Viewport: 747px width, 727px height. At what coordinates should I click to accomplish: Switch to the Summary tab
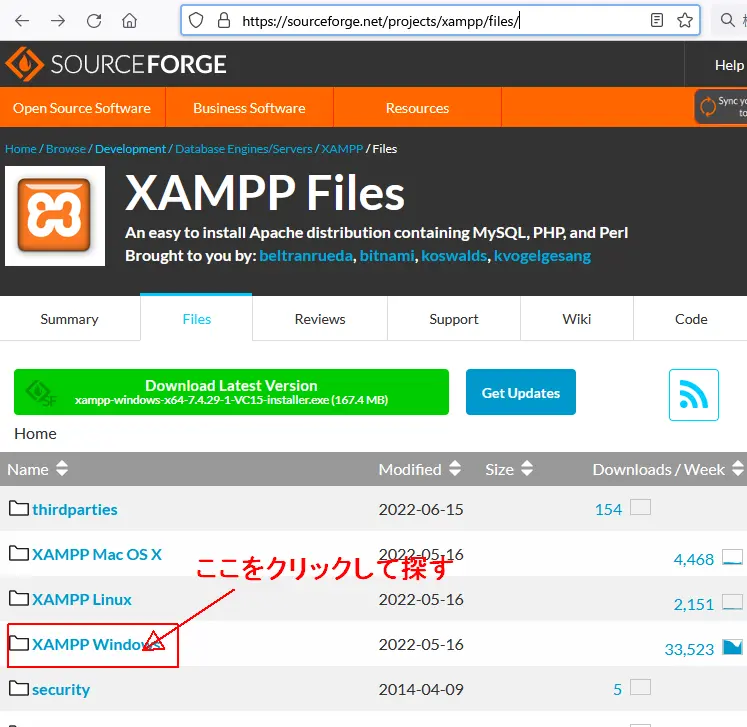tap(70, 319)
